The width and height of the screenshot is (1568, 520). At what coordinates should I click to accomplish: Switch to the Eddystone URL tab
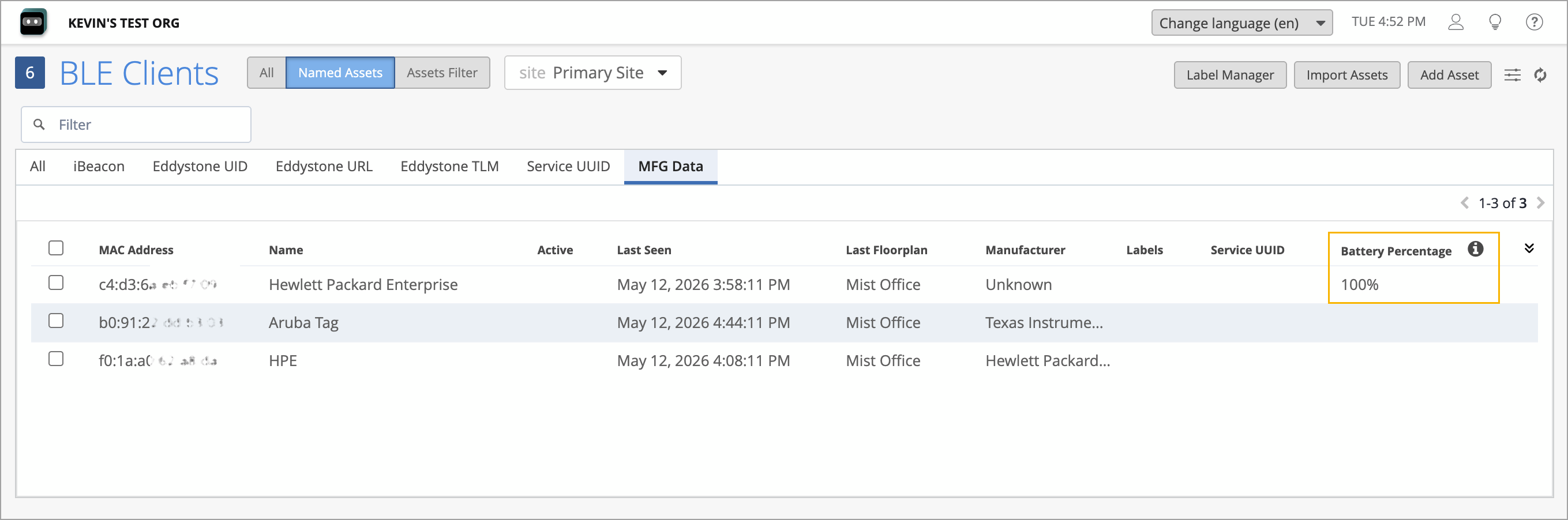tap(324, 167)
